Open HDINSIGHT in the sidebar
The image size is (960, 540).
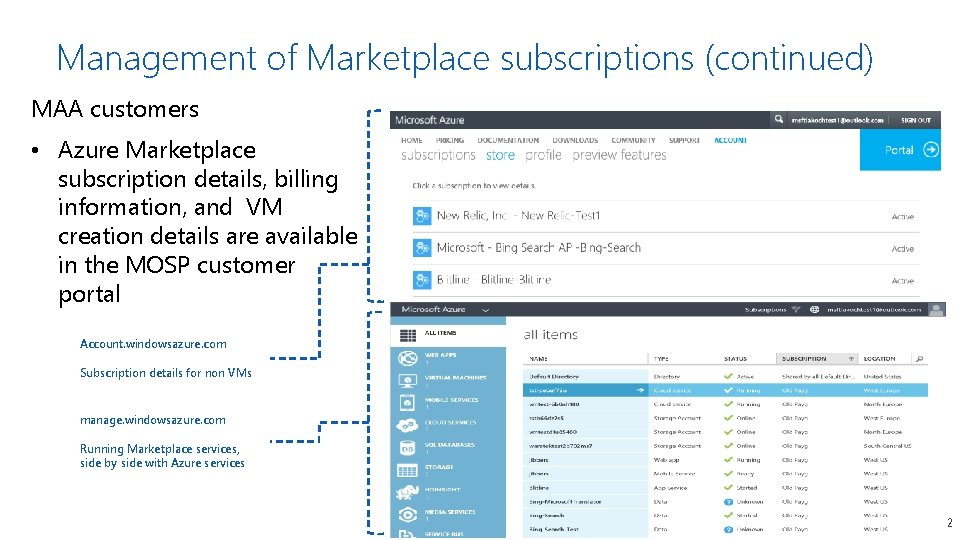(448, 492)
